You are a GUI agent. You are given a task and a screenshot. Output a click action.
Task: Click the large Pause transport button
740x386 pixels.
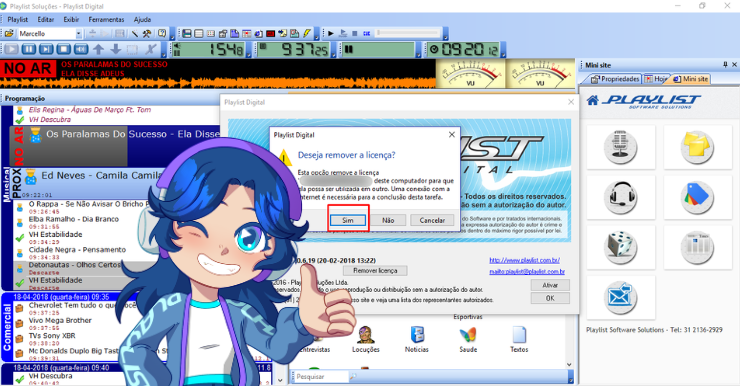[x=29, y=49]
